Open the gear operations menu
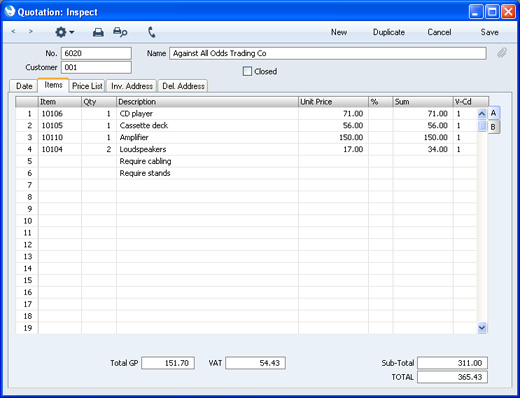This screenshot has height=398, width=520. 64,32
